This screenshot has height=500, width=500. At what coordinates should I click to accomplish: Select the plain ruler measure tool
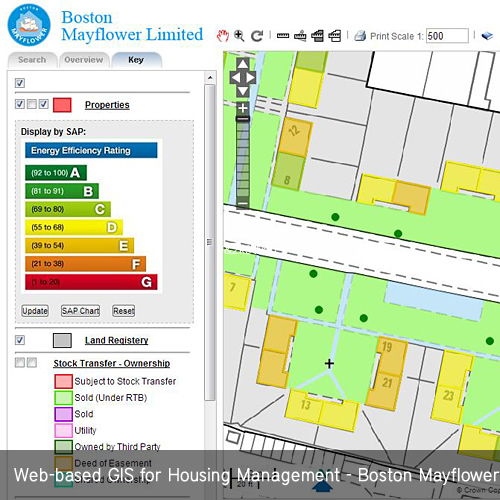(x=283, y=36)
